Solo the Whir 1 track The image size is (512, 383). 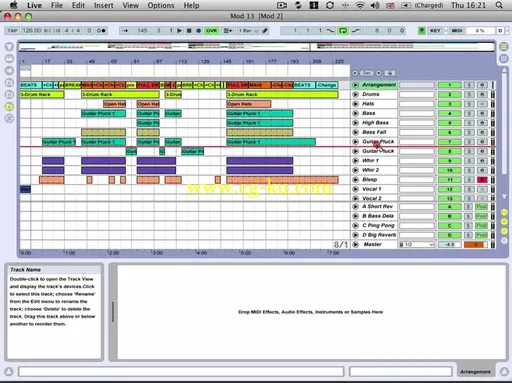[x=469, y=161]
